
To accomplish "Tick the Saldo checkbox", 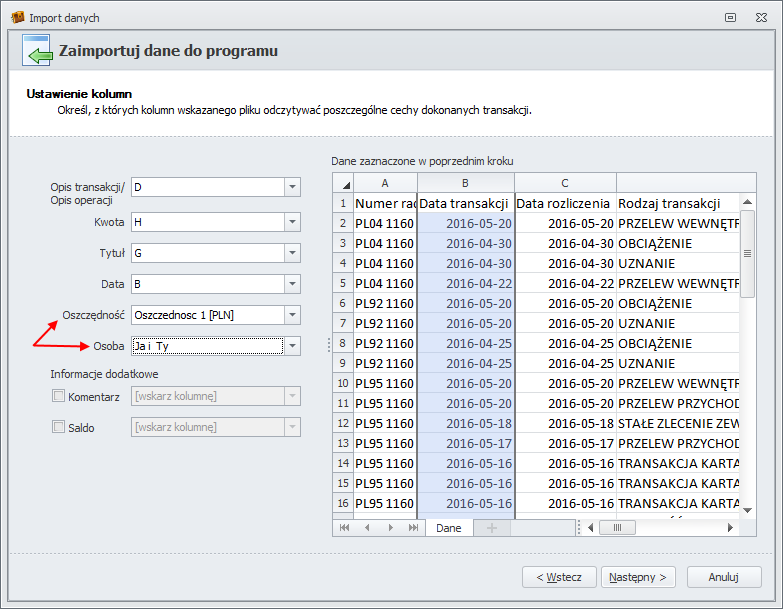I will (58, 427).
